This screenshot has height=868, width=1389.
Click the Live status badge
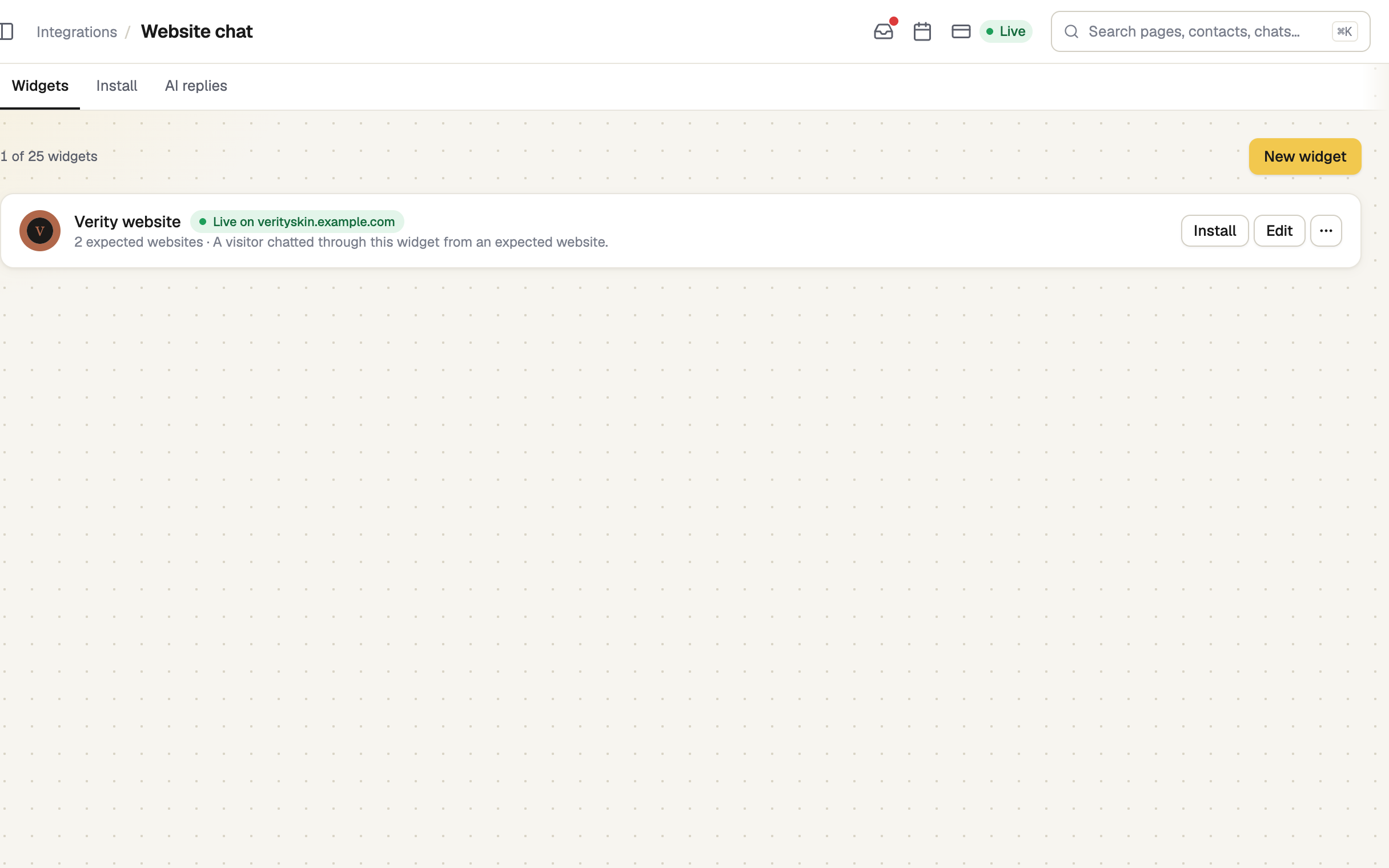tap(1006, 31)
